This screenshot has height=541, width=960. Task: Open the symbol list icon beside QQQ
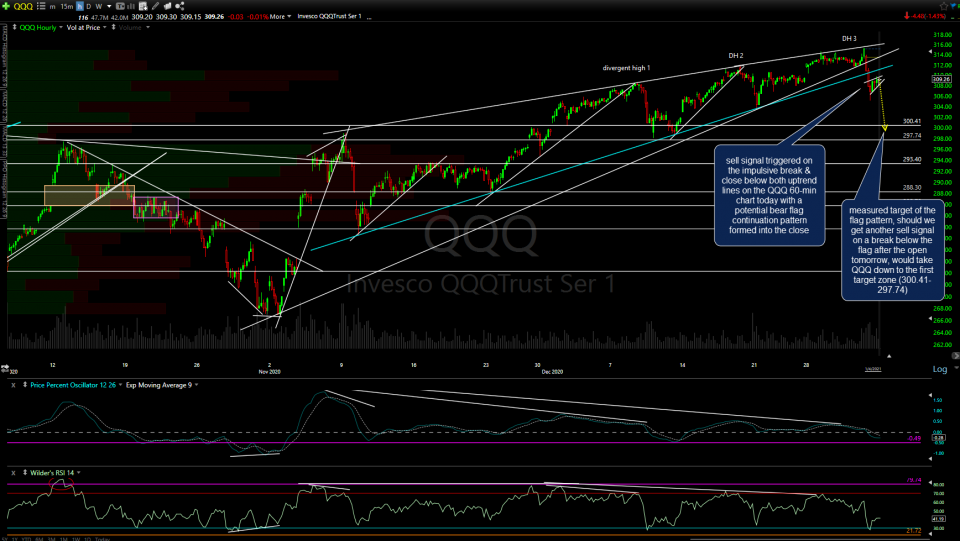coord(41,6)
